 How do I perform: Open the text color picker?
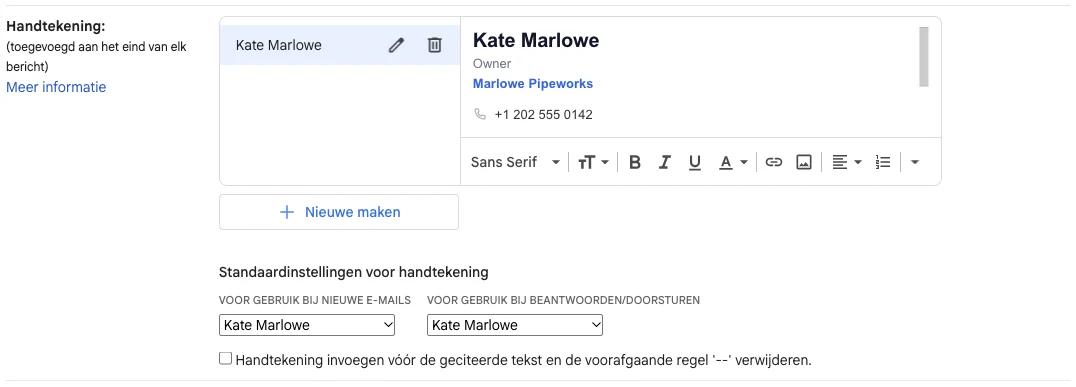click(x=733, y=163)
